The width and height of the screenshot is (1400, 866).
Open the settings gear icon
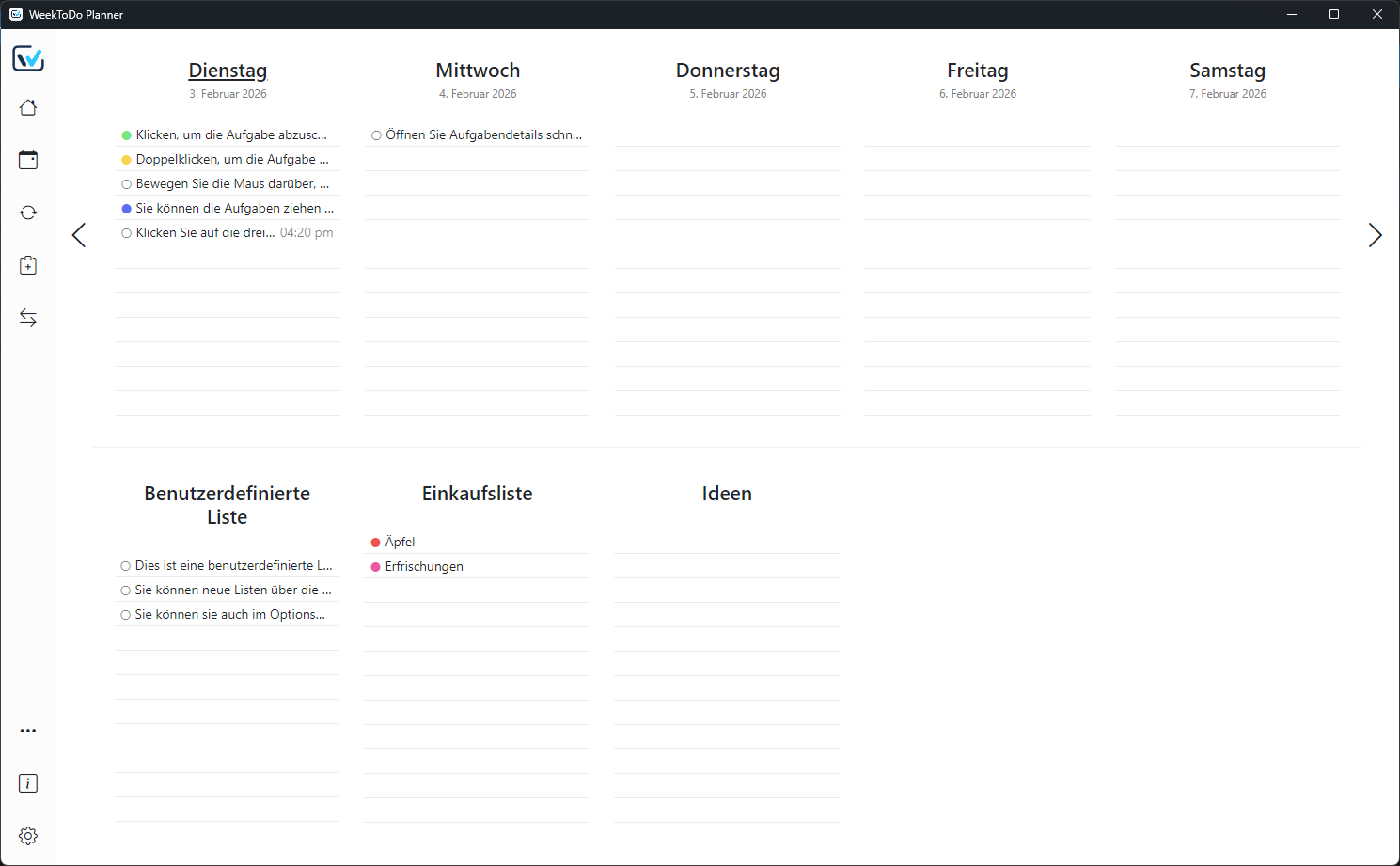pos(28,836)
